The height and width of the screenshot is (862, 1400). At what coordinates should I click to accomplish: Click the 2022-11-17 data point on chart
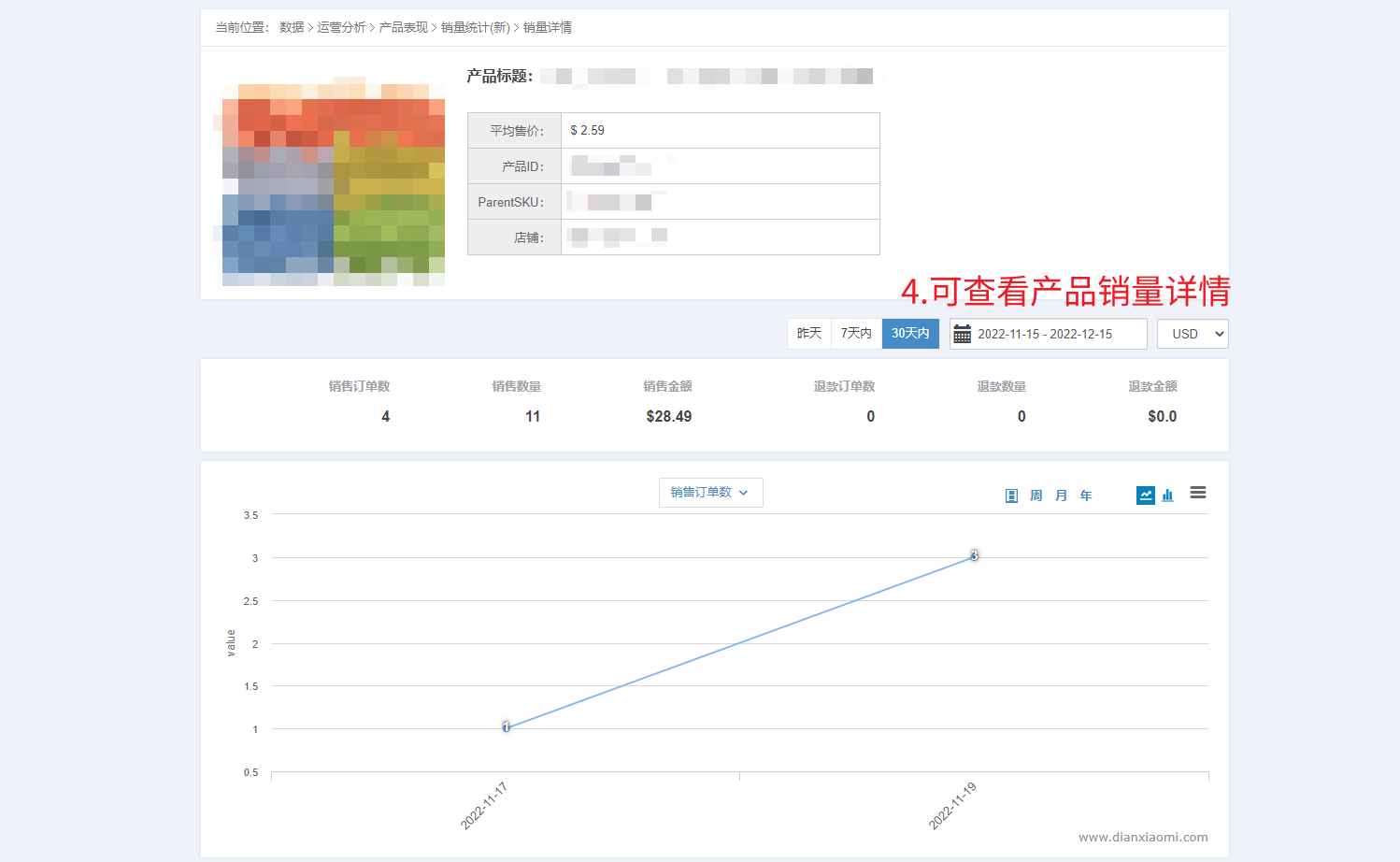pyautogui.click(x=506, y=726)
